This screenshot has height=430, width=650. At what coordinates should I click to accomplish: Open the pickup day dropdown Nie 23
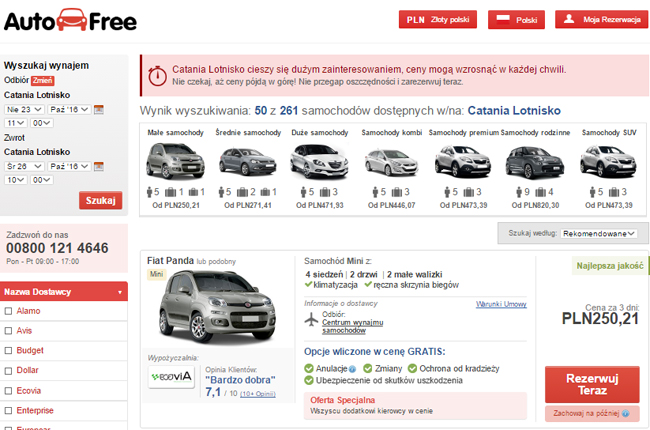click(24, 109)
